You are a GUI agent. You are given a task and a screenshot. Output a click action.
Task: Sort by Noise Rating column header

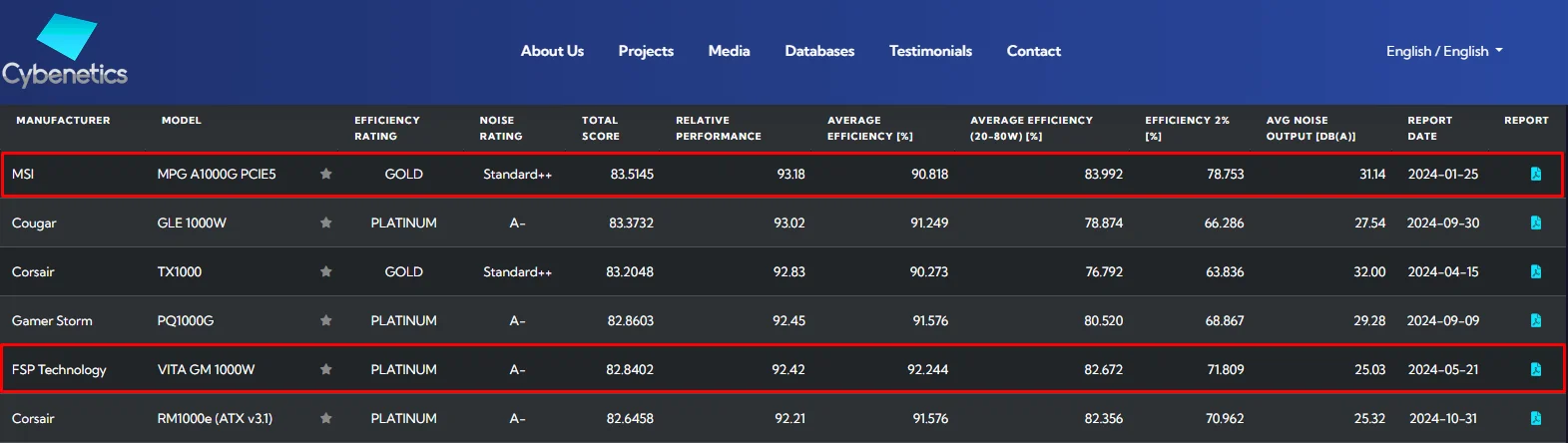(501, 128)
